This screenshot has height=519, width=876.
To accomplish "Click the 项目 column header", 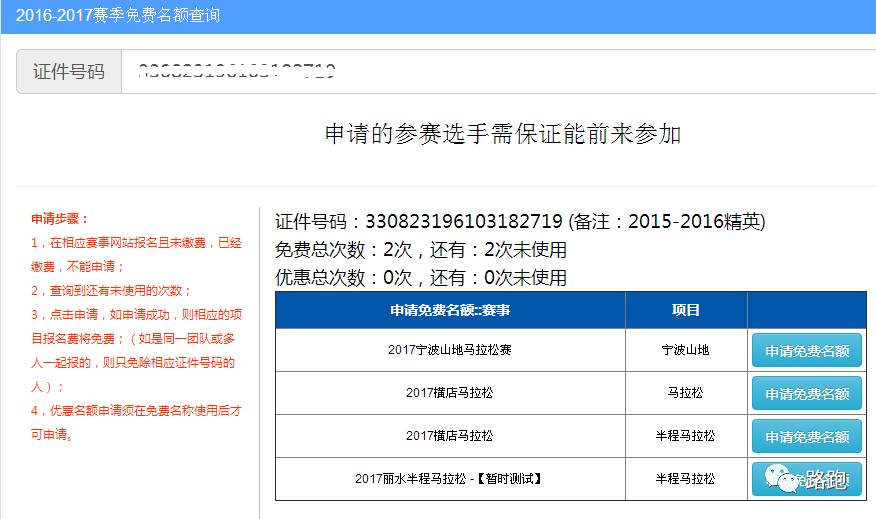I will click(x=685, y=310).
